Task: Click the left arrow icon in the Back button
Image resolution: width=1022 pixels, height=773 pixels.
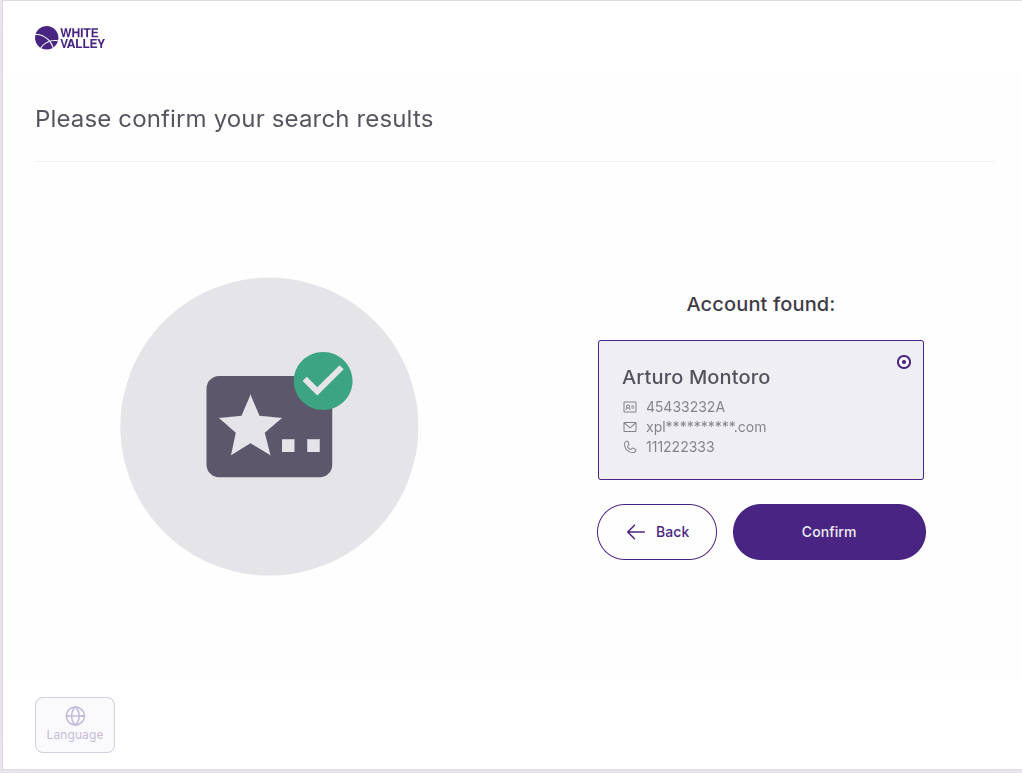Action: pyautogui.click(x=635, y=532)
